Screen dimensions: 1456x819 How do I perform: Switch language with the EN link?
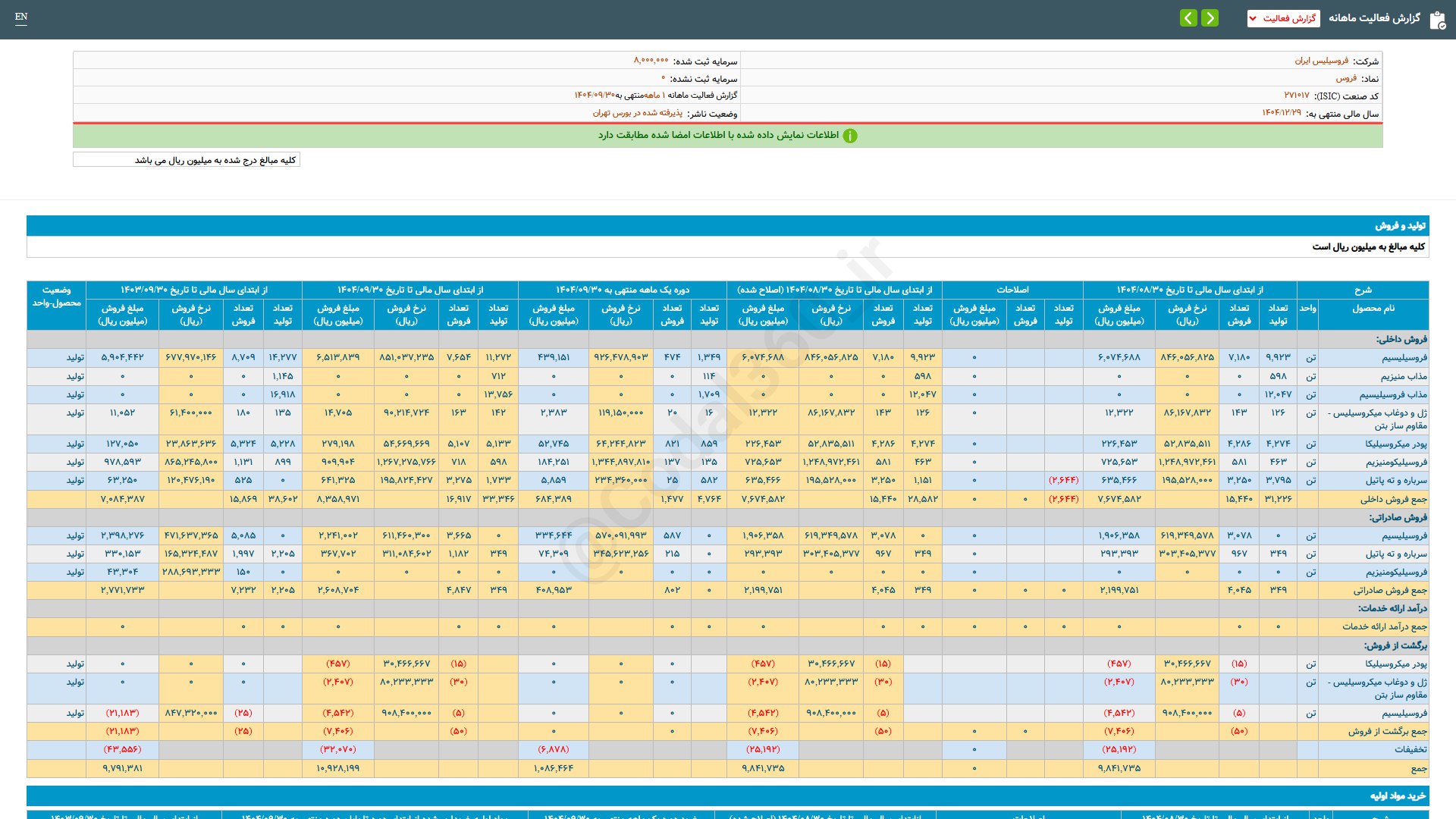[x=21, y=17]
